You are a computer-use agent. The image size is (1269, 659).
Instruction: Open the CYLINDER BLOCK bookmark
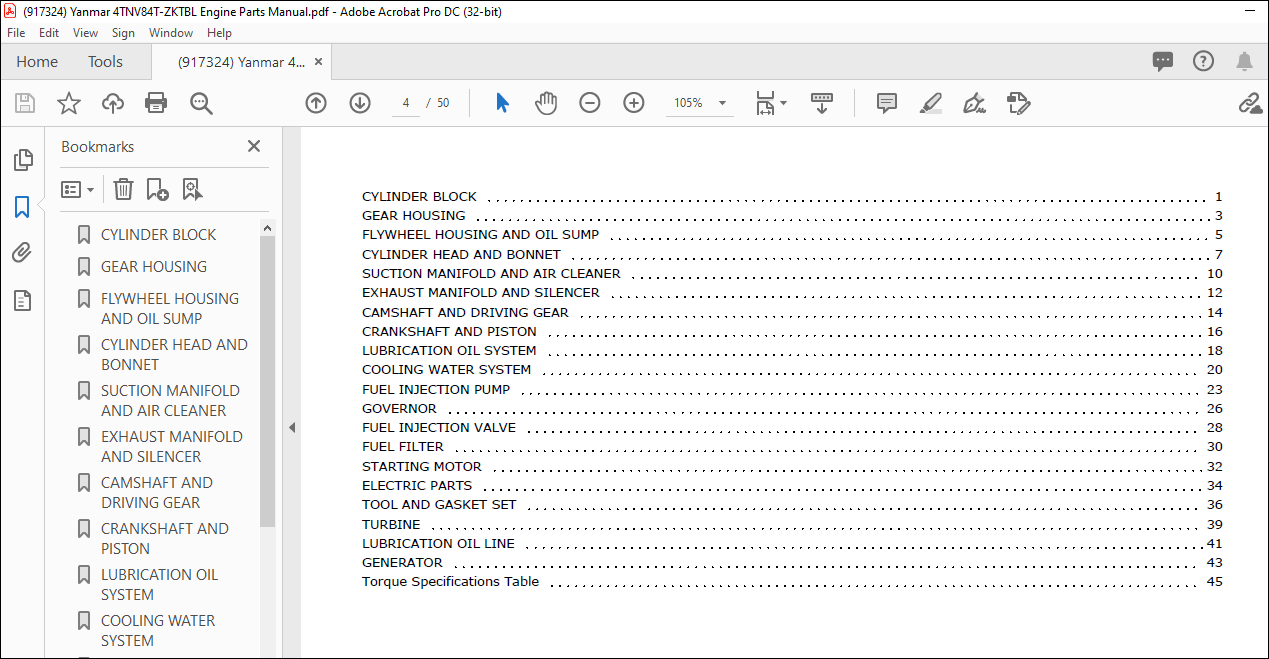click(158, 234)
